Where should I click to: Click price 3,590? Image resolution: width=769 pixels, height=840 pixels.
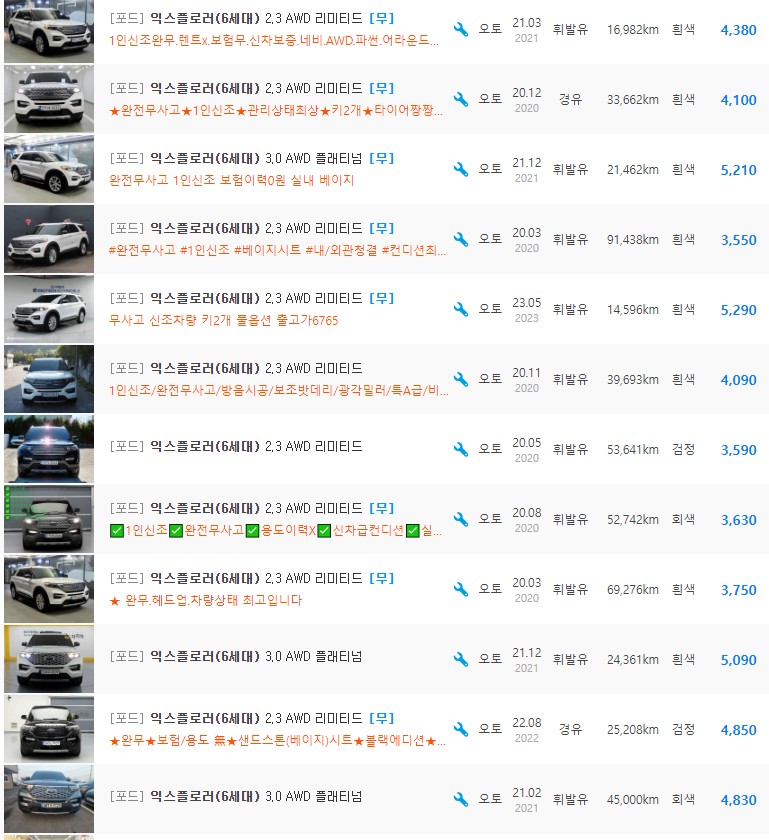coord(738,450)
